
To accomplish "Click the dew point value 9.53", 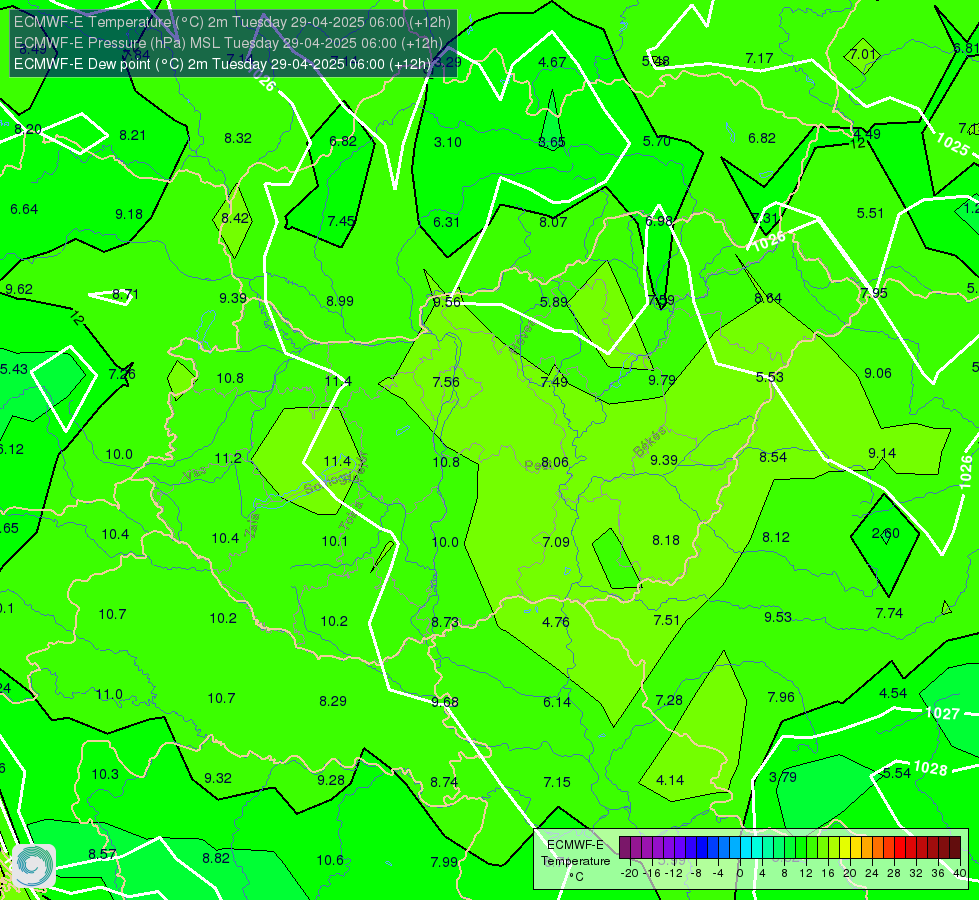I will pos(778,617).
